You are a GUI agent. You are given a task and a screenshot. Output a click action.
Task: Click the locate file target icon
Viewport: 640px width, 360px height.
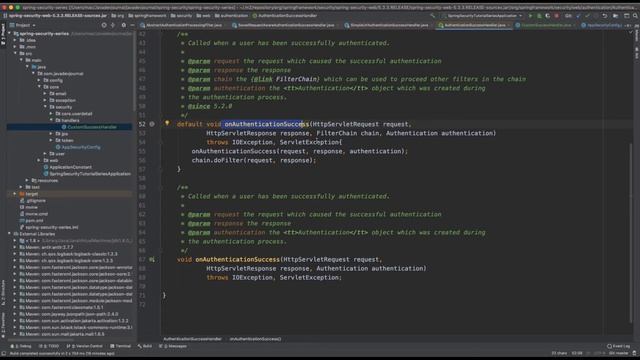coord(104,25)
